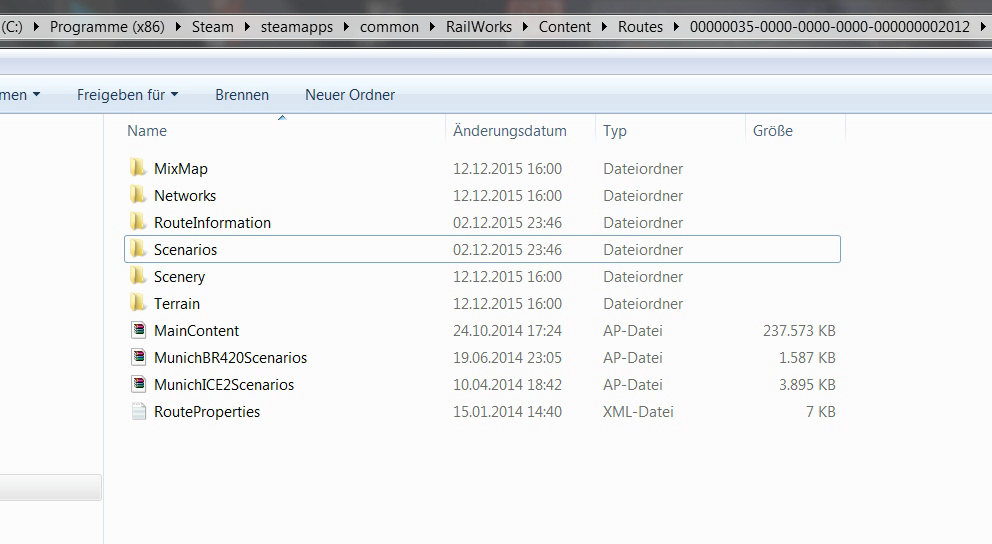
Task: Sort by the Name column header
Action: 147,131
